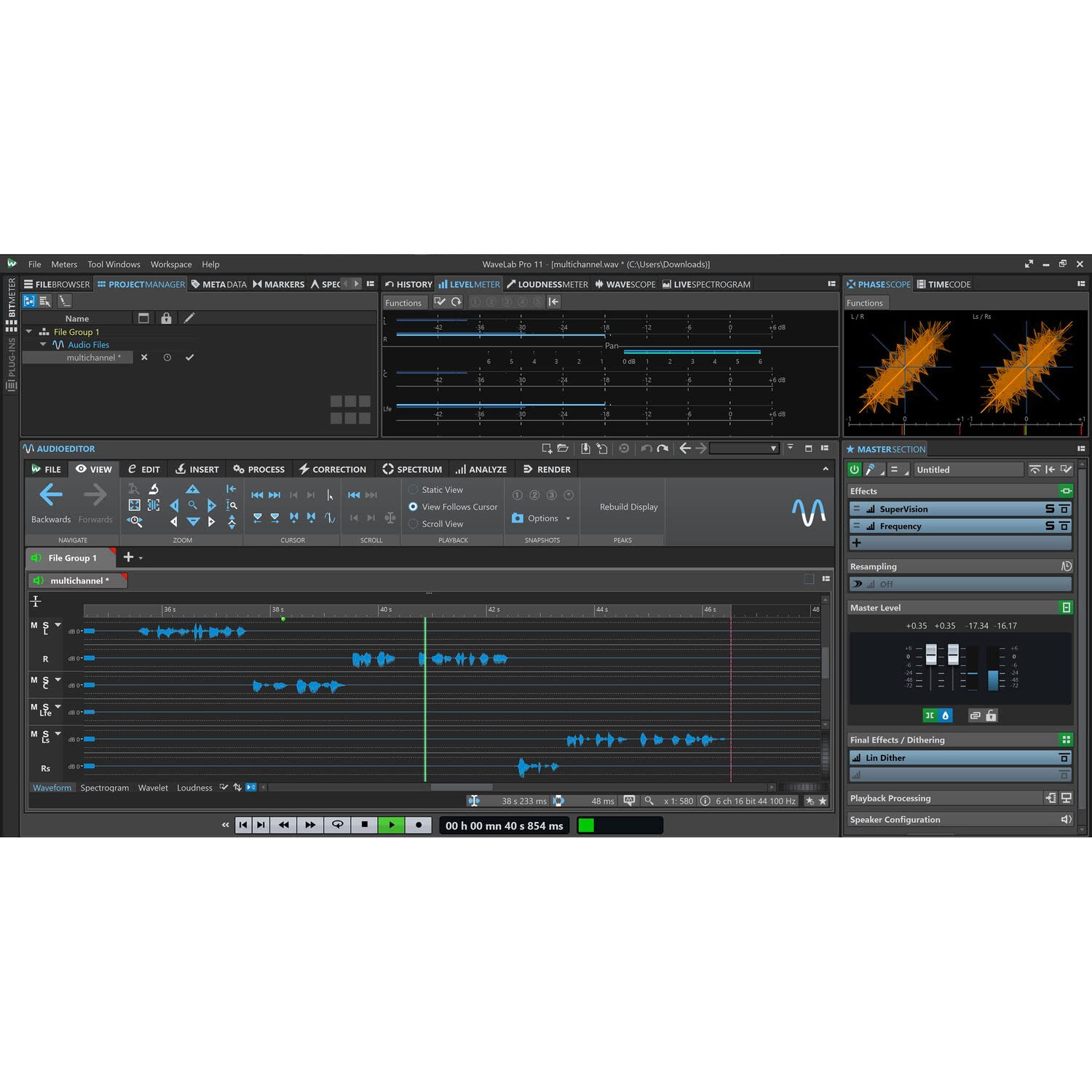Click the Forwards navigation arrow

point(95,495)
